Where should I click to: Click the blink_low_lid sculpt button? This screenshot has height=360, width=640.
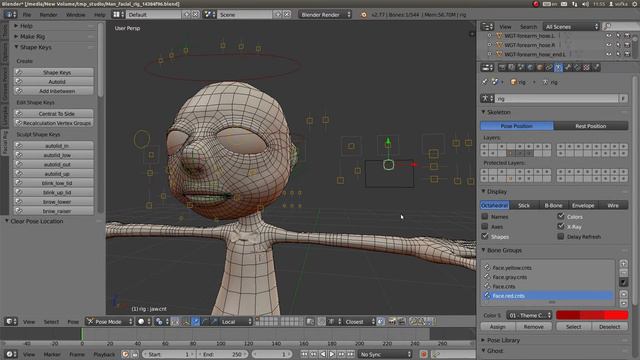coord(54,183)
